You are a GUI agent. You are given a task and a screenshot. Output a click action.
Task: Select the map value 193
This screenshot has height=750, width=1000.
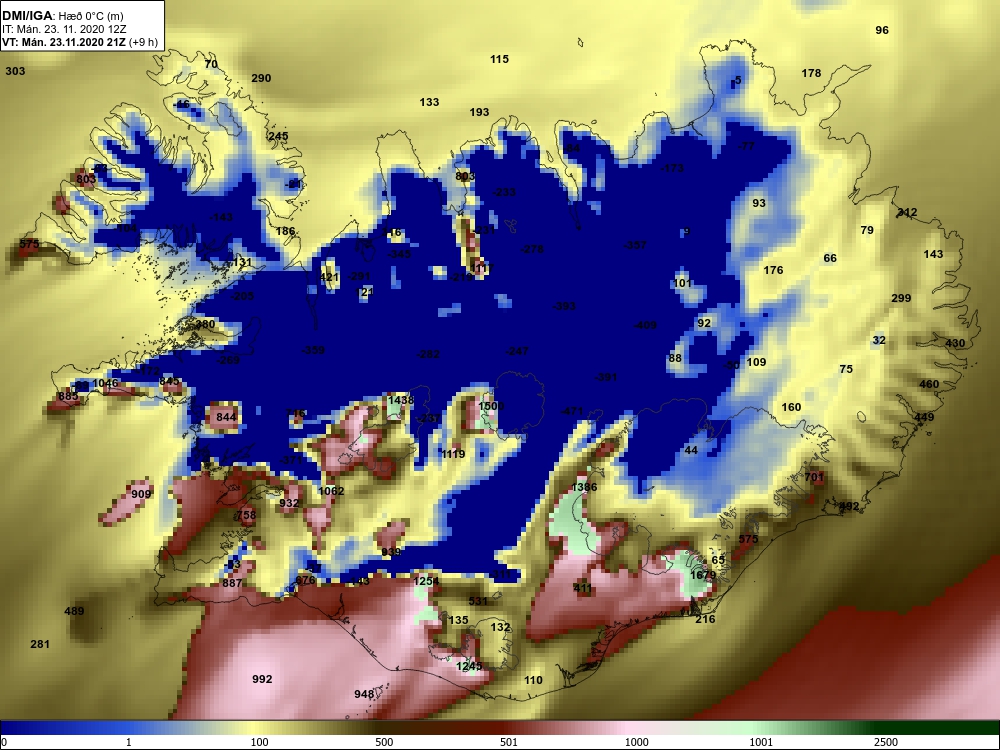[479, 112]
